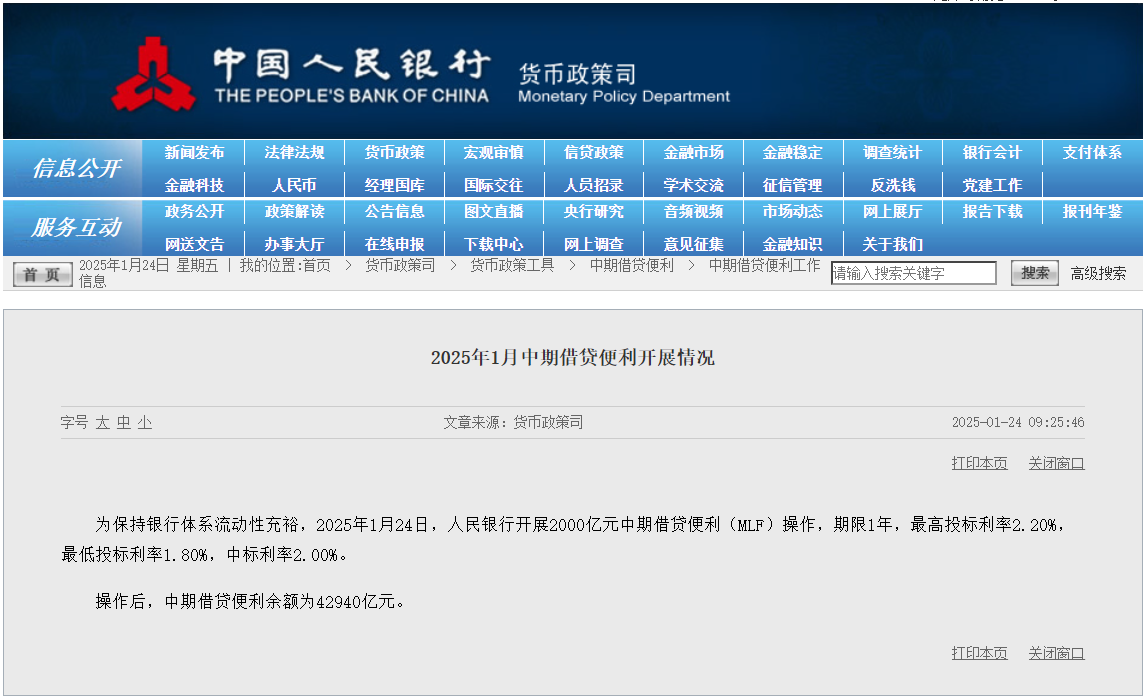The height and width of the screenshot is (698, 1145).
Task: Open 信贷政策 navigation item
Action: point(594,153)
